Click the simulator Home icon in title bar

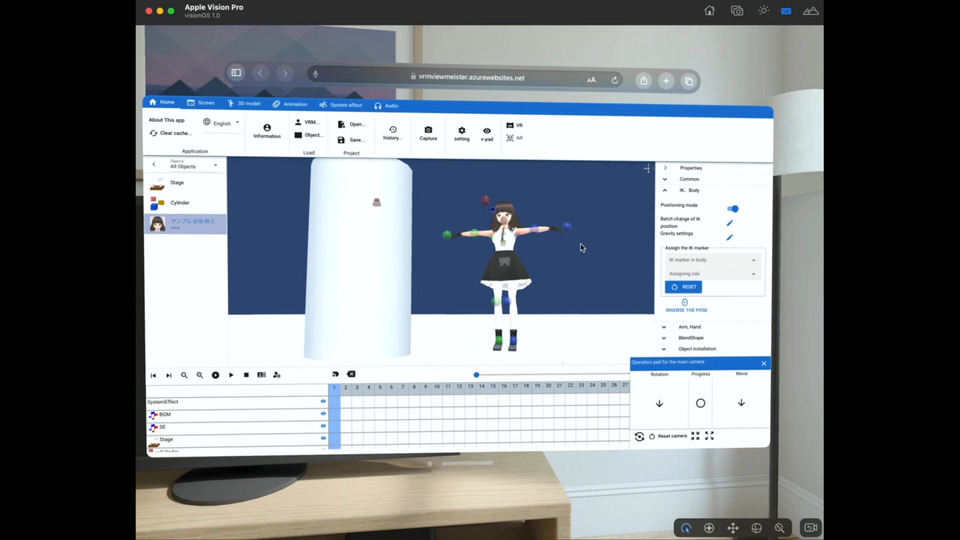pos(709,10)
